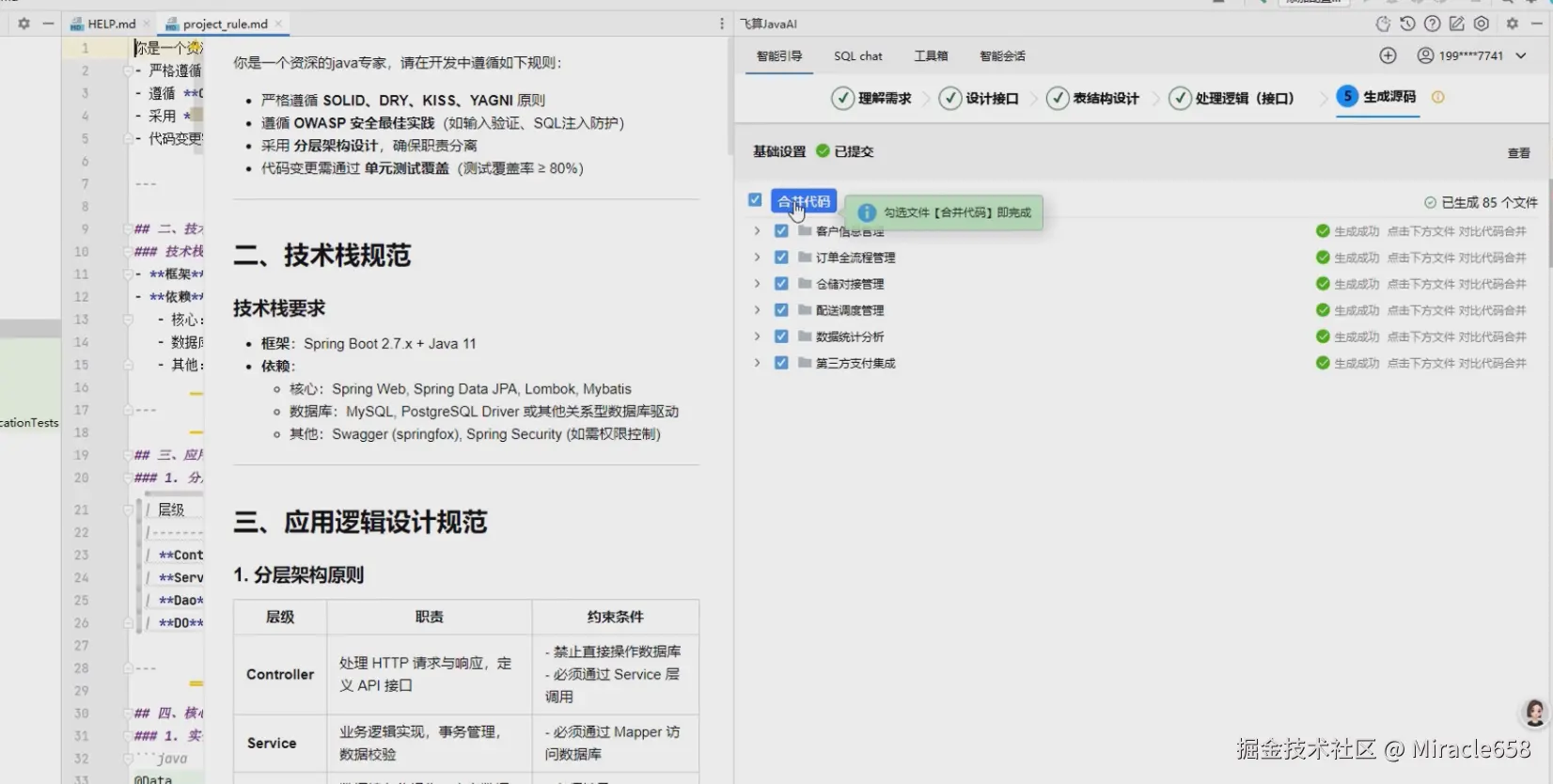Open the gear options of JavaAI panel
1553x784 pixels.
pos(1513,24)
